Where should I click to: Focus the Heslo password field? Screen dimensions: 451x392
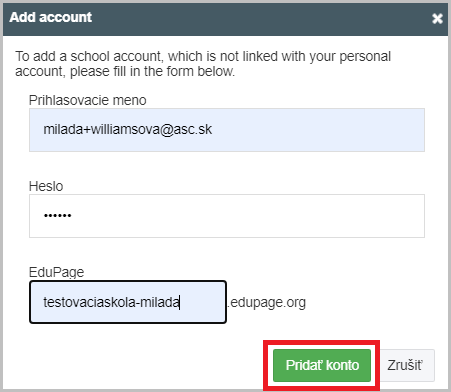point(227,216)
